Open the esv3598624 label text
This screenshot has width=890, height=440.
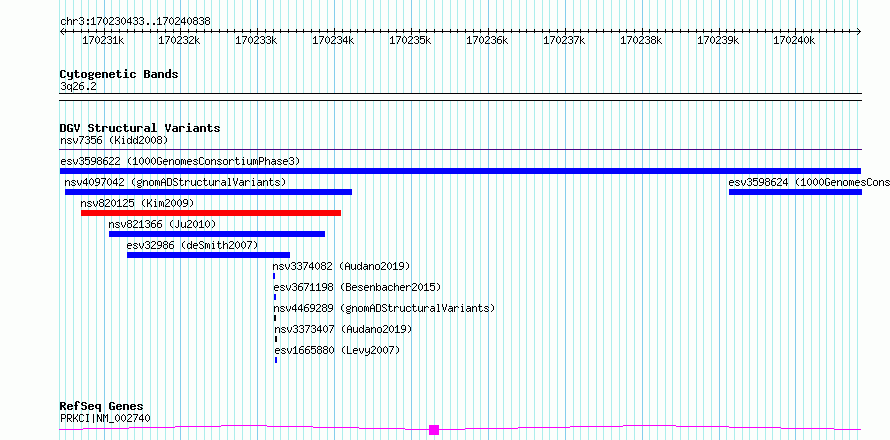tap(809, 182)
